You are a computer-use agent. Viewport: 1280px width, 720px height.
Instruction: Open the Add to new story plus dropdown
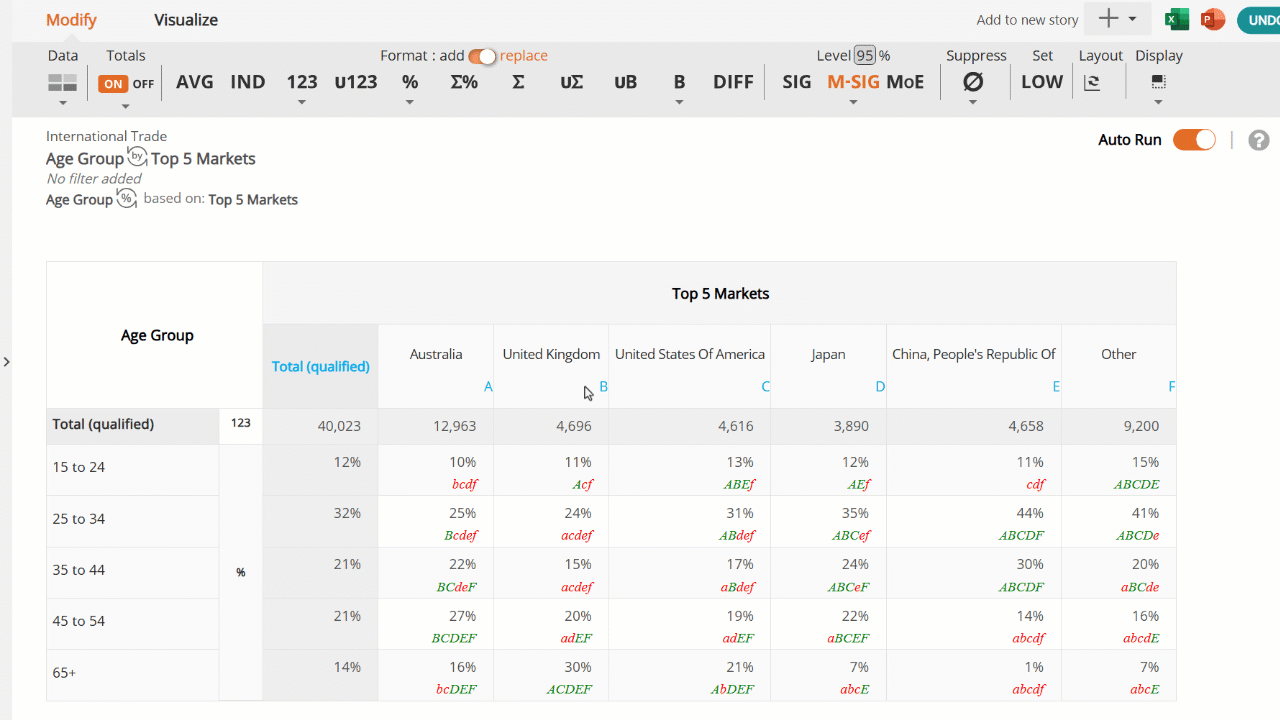pyautogui.click(x=1118, y=19)
